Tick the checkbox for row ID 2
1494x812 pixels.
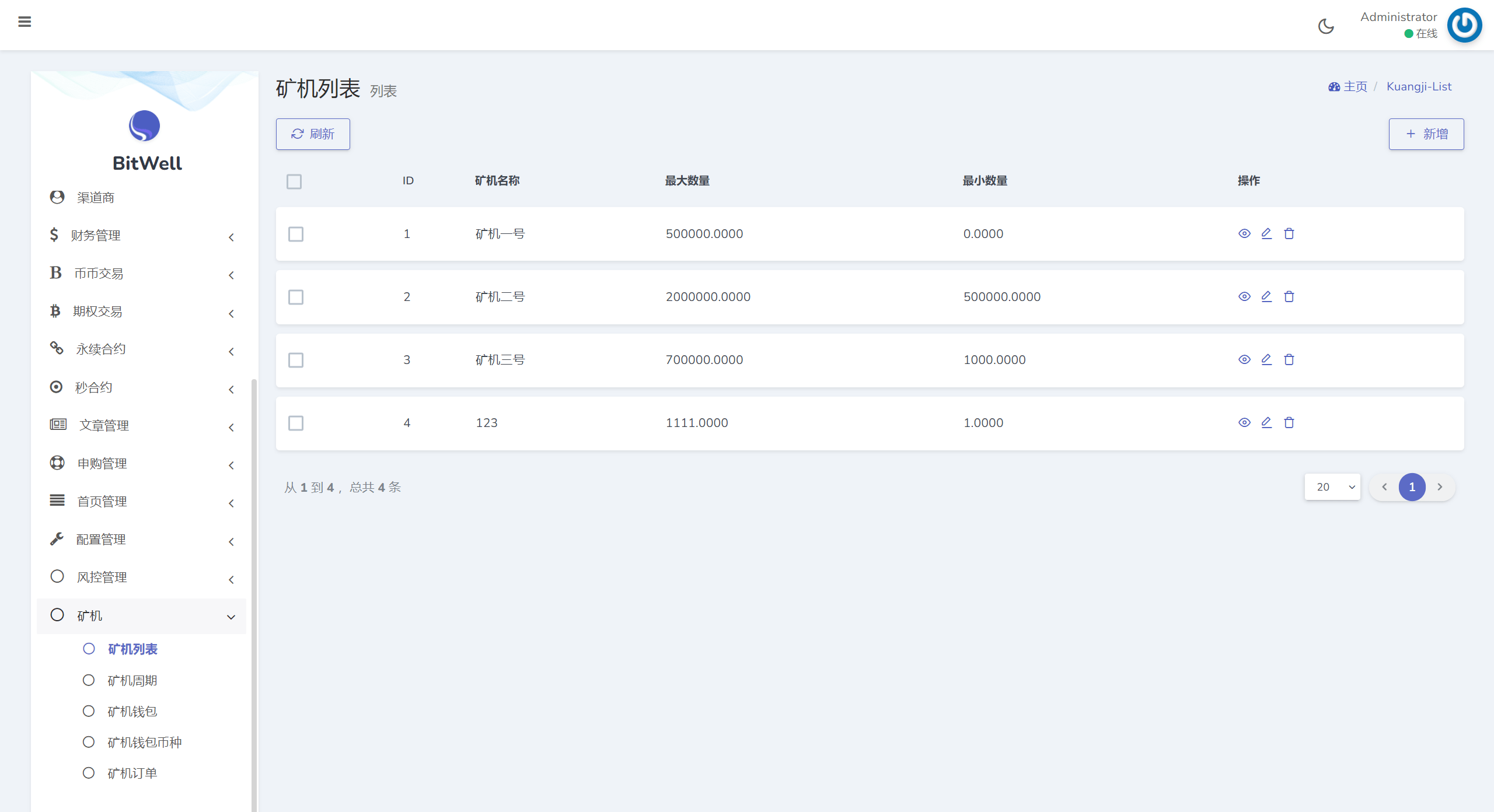[x=296, y=297]
